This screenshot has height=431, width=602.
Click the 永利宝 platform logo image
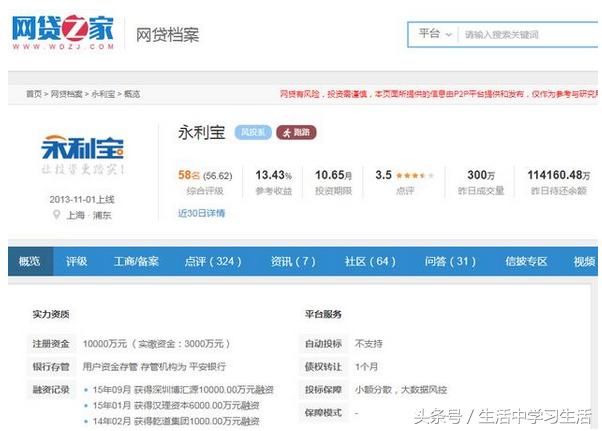tap(83, 154)
